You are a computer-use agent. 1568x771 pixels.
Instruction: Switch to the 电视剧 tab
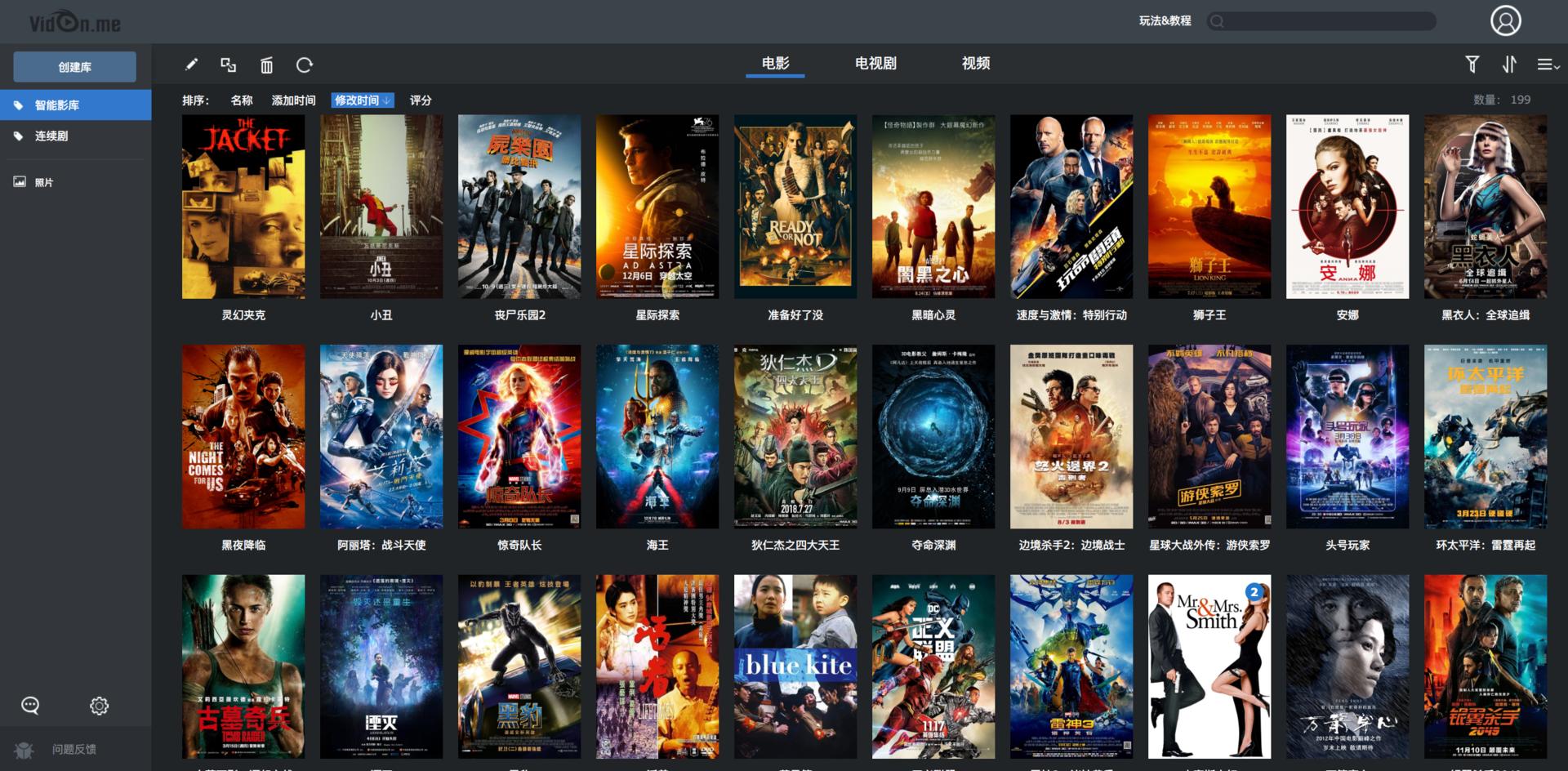click(x=875, y=64)
